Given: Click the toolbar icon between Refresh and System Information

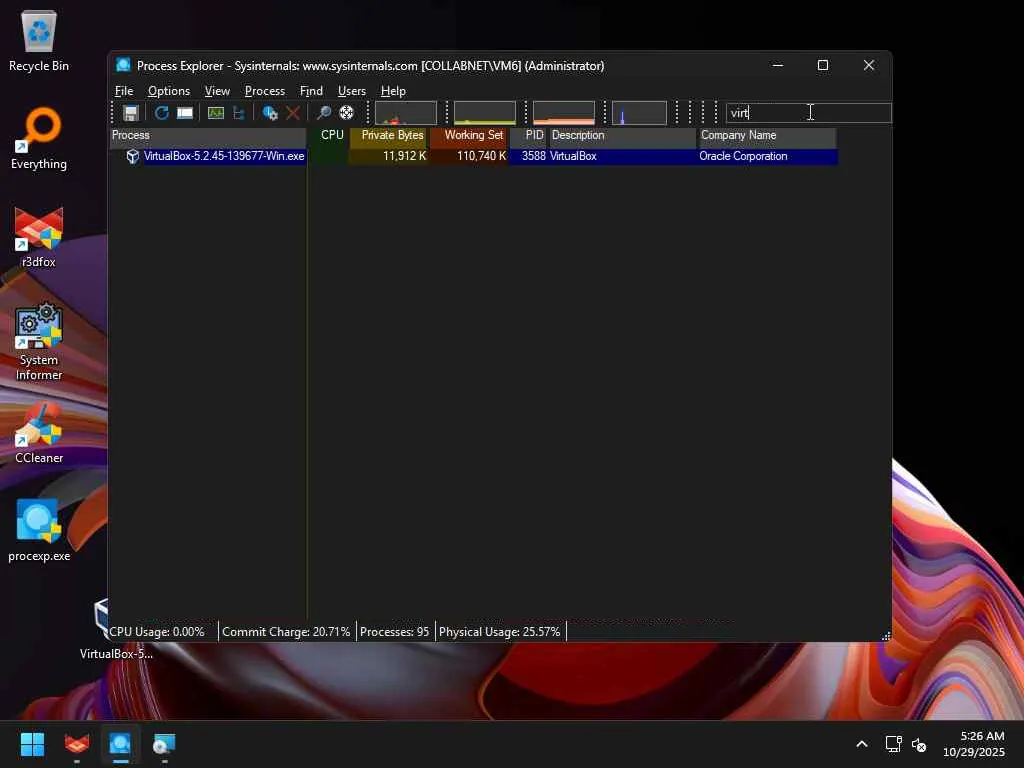Looking at the screenshot, I should point(185,113).
